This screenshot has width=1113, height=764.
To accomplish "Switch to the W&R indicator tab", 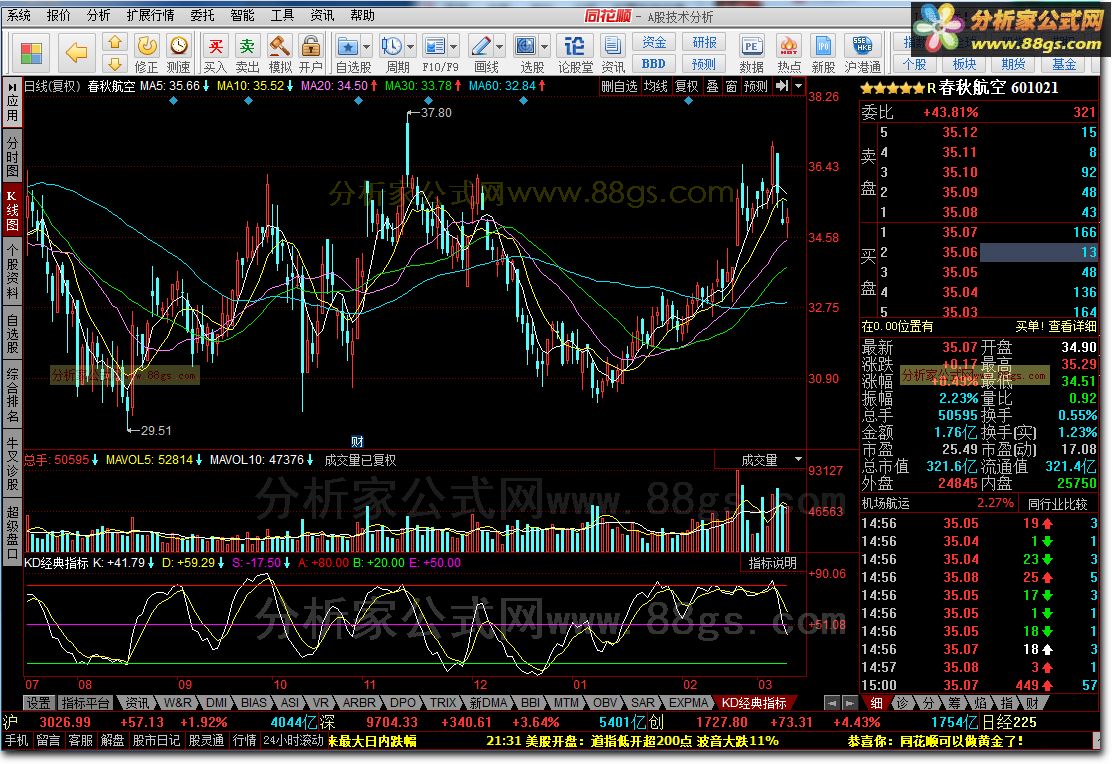I will [x=177, y=703].
